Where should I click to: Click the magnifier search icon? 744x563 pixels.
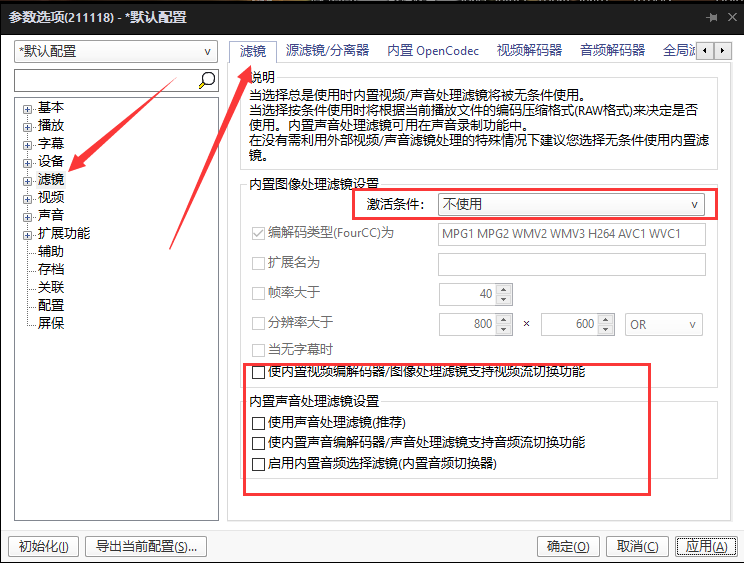pos(207,80)
